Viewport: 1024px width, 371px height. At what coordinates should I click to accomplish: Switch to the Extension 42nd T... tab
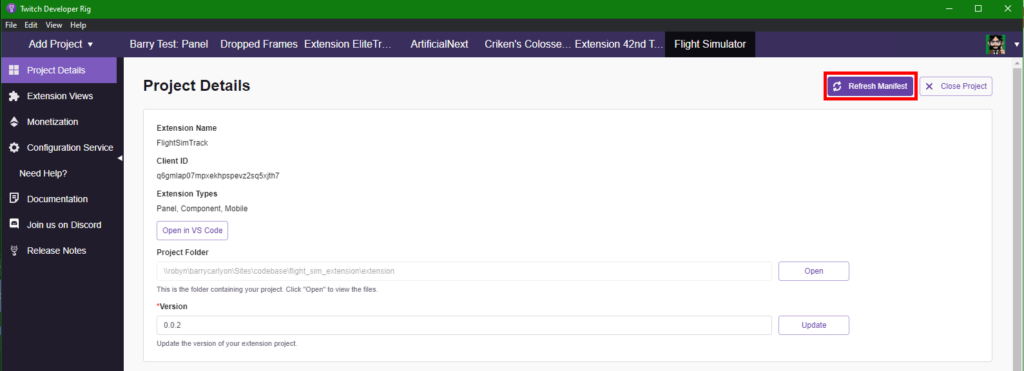click(x=619, y=44)
